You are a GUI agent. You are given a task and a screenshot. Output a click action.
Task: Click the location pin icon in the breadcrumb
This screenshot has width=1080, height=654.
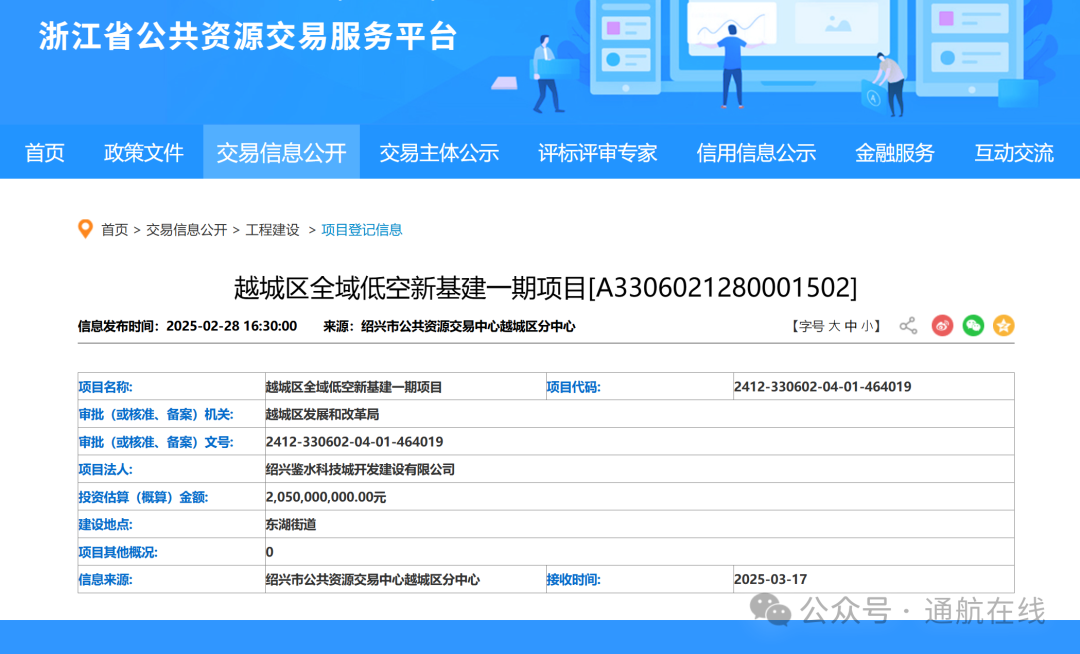pyautogui.click(x=85, y=228)
